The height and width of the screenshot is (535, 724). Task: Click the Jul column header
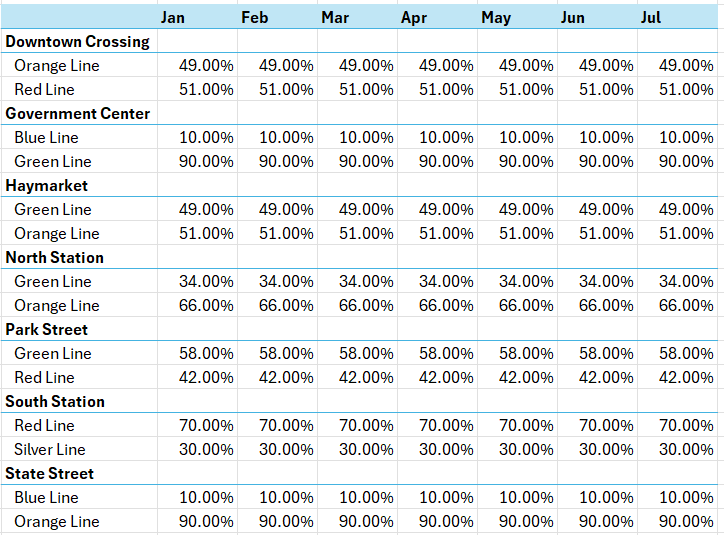[x=651, y=17]
